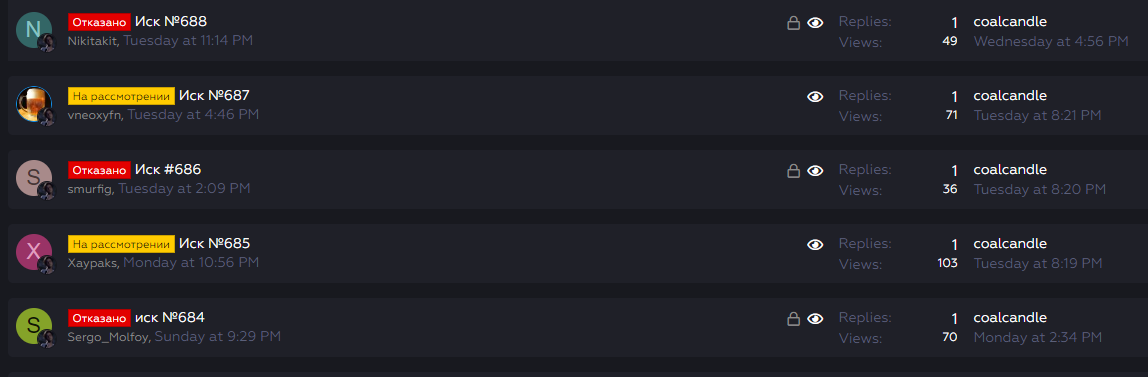
Task: Open vneoxyfn's beer mug avatar
Action: tap(34, 104)
